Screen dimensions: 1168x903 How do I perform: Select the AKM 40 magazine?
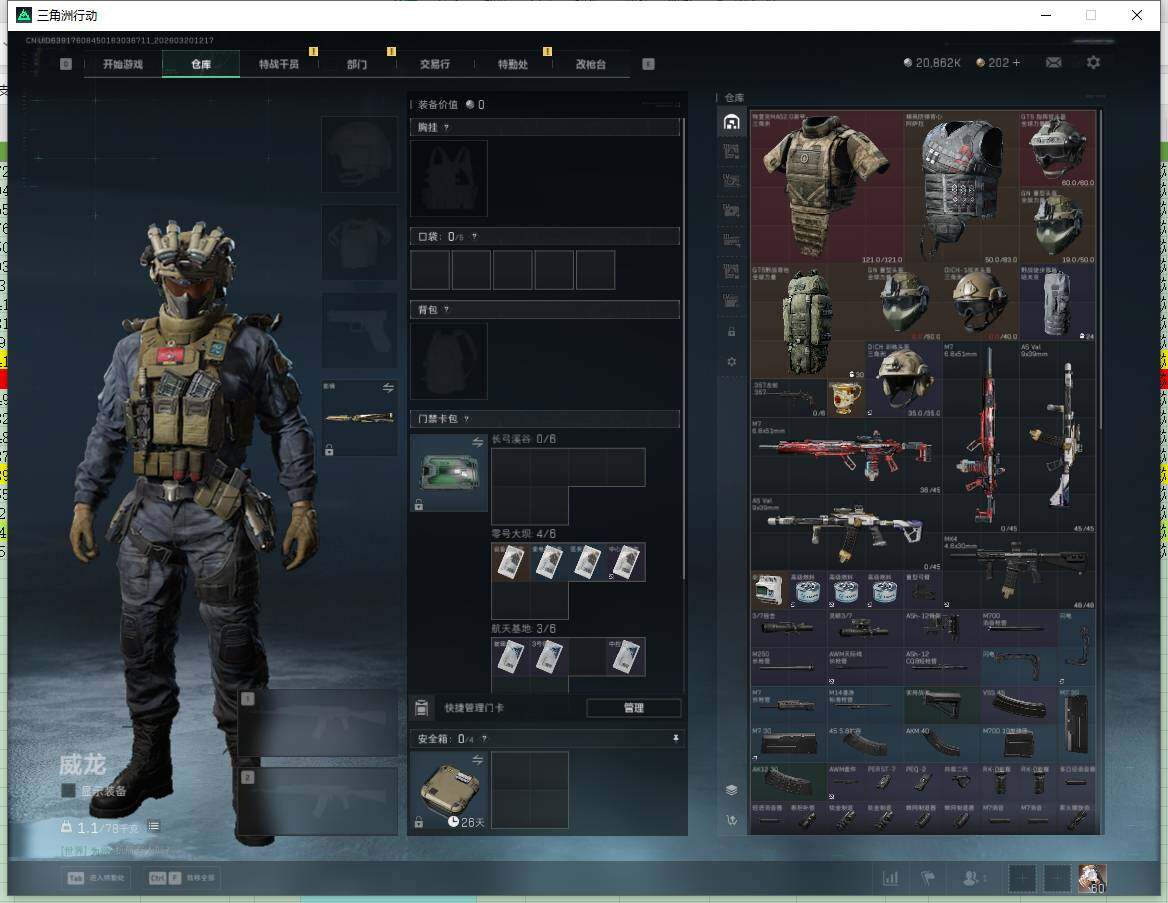click(942, 743)
